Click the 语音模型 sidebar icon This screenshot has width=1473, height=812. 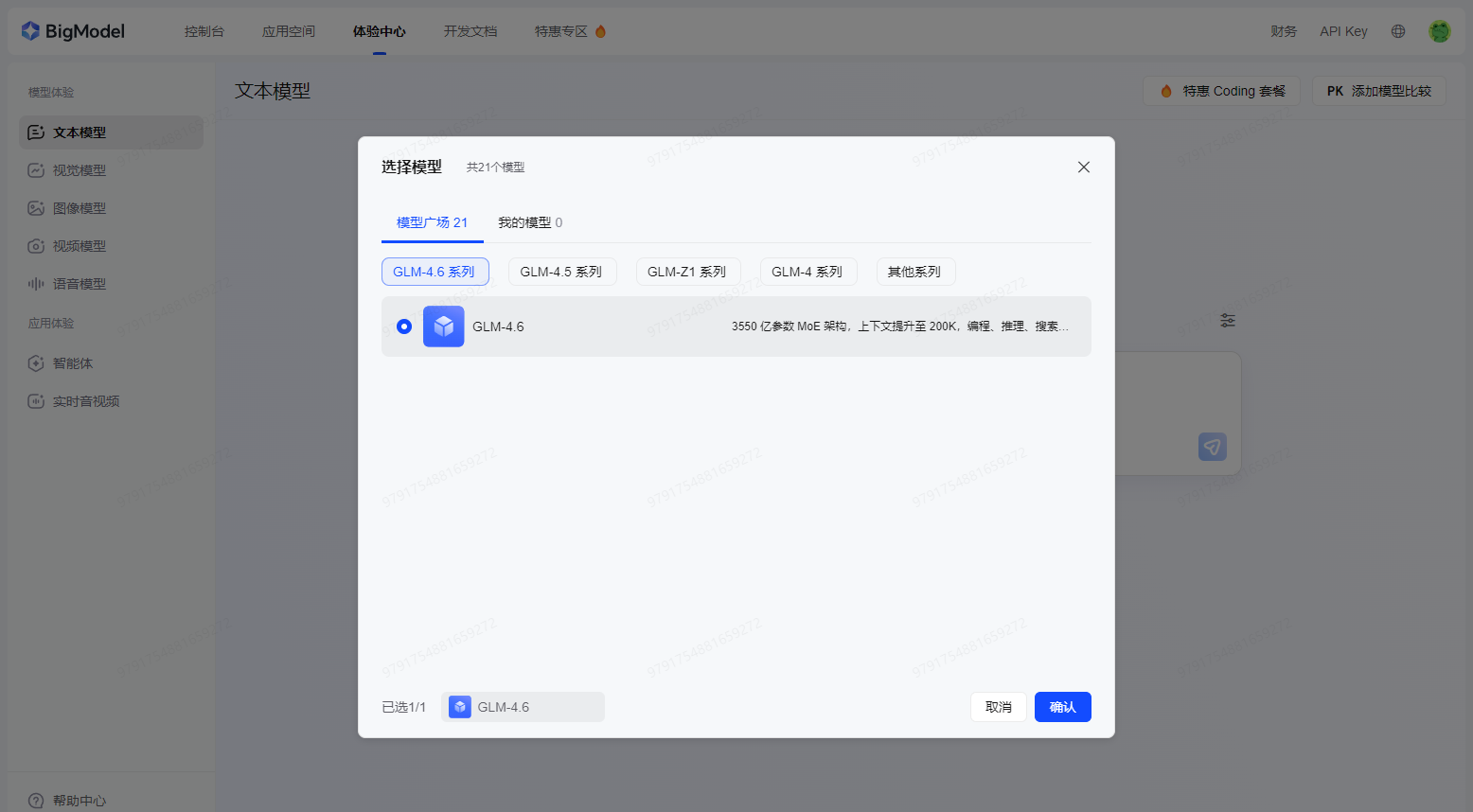36,284
